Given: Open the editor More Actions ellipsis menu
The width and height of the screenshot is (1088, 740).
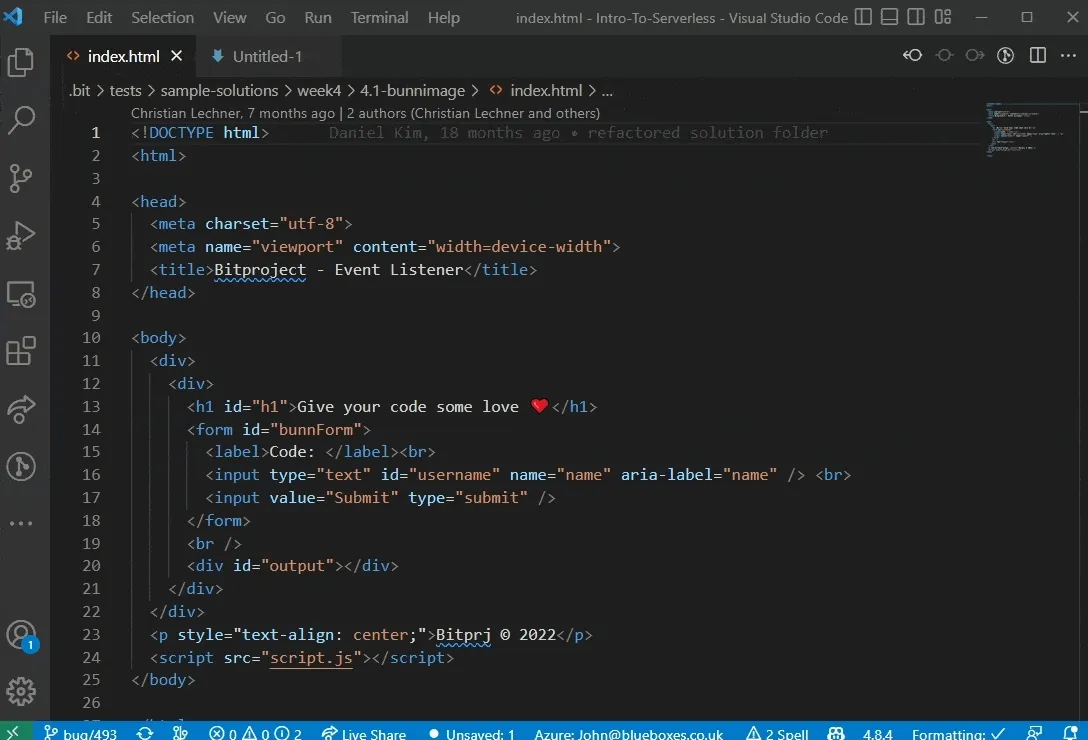Looking at the screenshot, I should click(1069, 56).
